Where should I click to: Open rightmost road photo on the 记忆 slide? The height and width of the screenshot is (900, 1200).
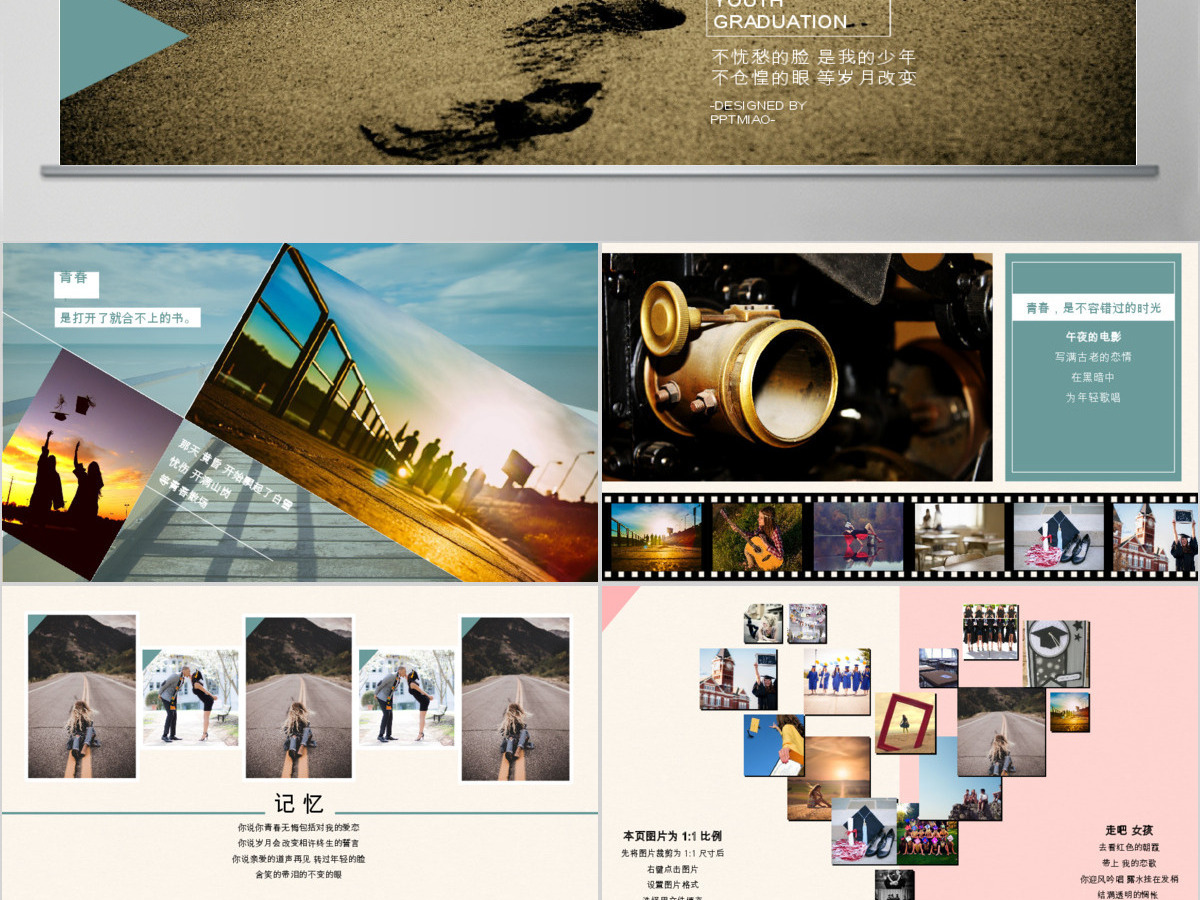click(x=515, y=698)
